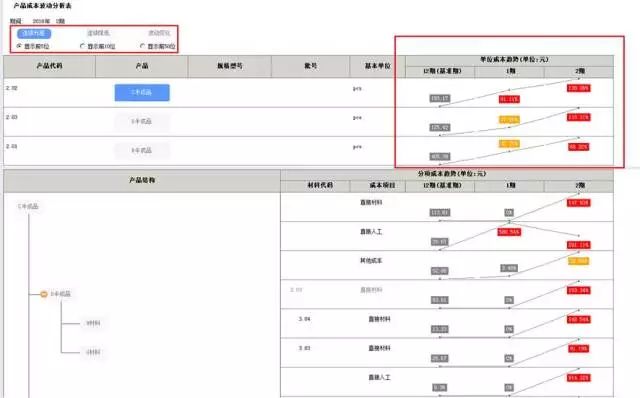Click the 材料代码 column header
640x398 pixels.
click(x=320, y=185)
